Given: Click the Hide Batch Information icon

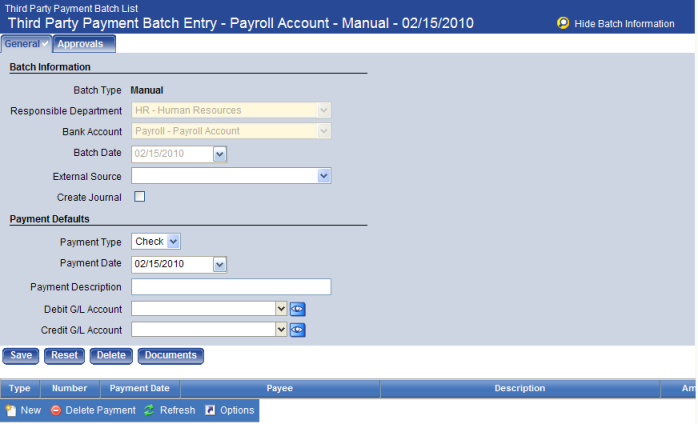Looking at the screenshot, I should 563,23.
